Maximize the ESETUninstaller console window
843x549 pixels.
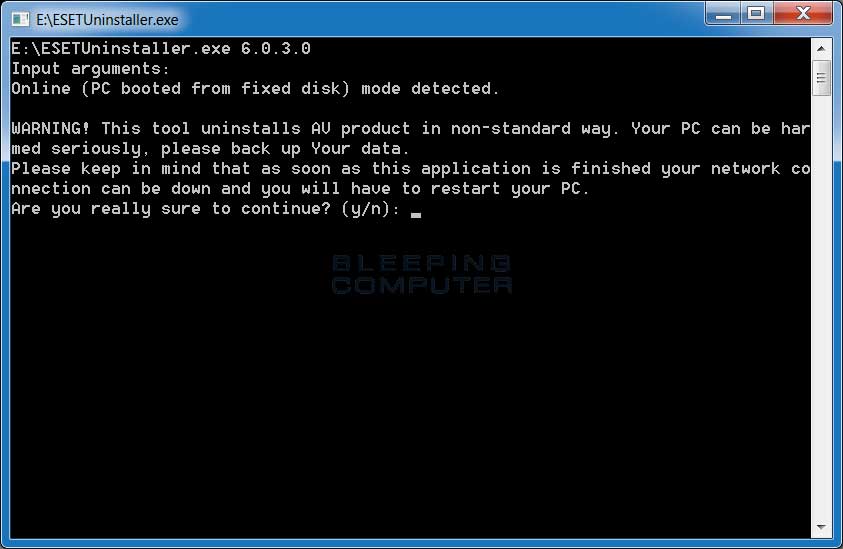pos(756,13)
